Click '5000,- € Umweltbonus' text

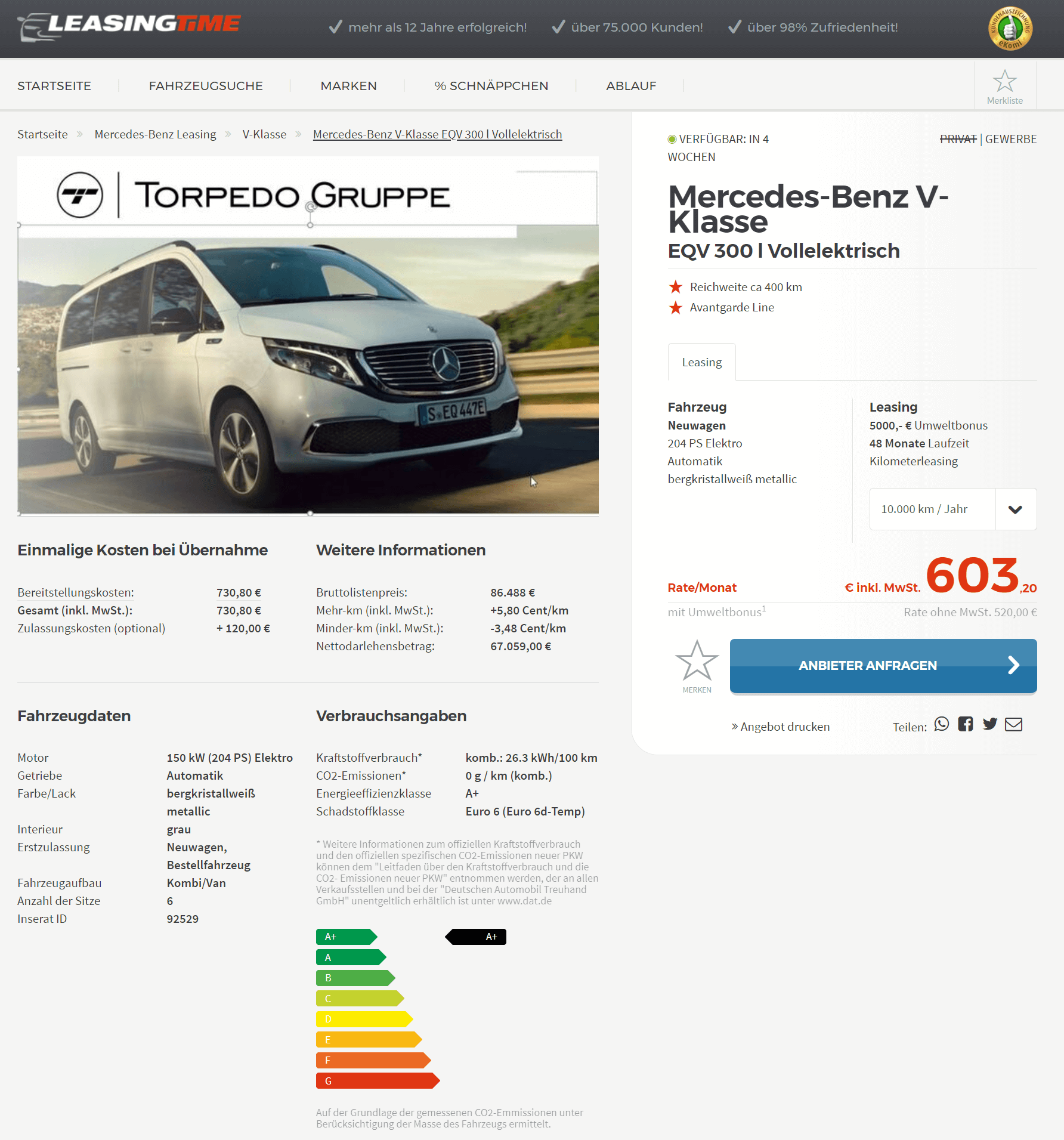[928, 425]
